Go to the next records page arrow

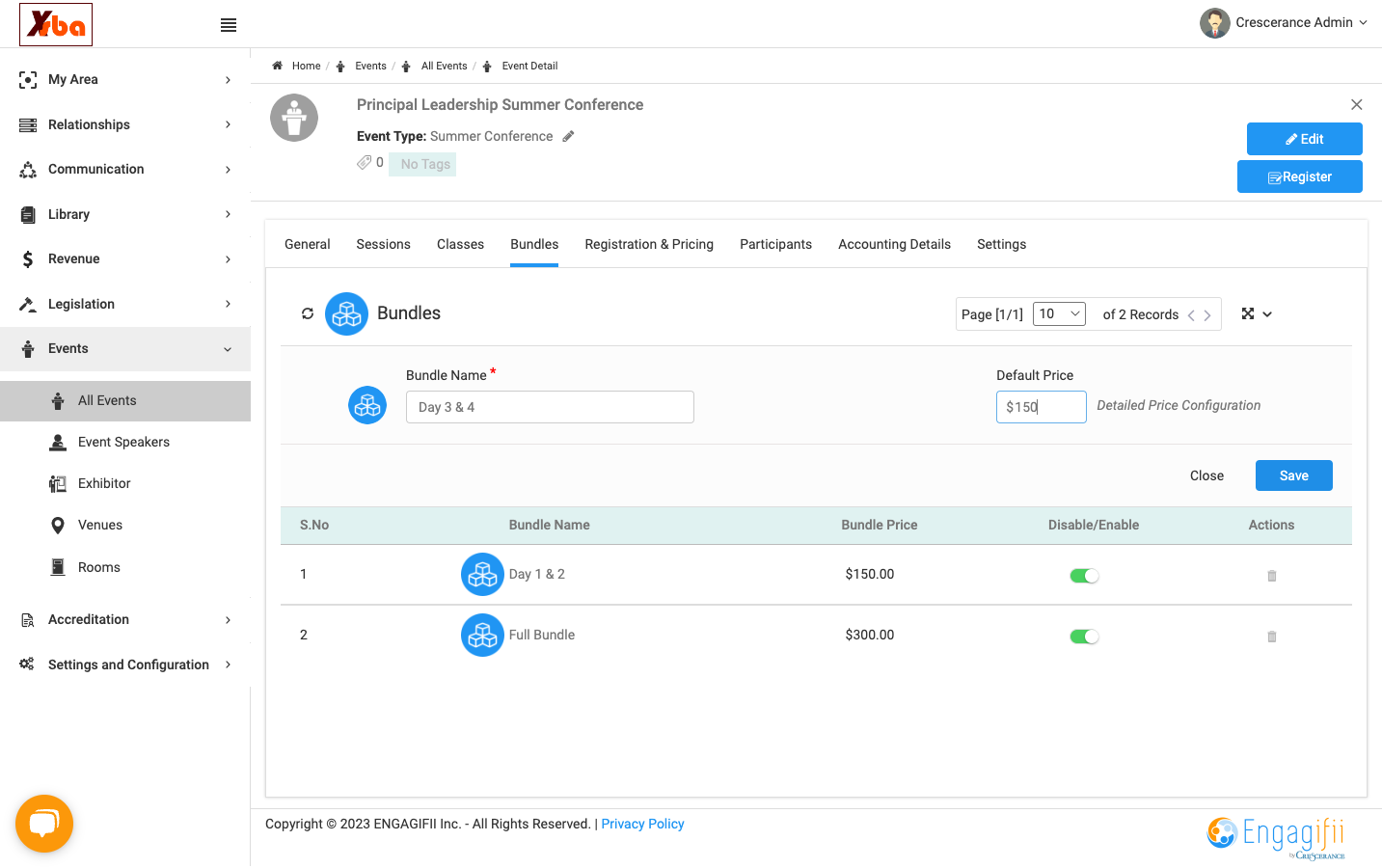[x=1207, y=315]
